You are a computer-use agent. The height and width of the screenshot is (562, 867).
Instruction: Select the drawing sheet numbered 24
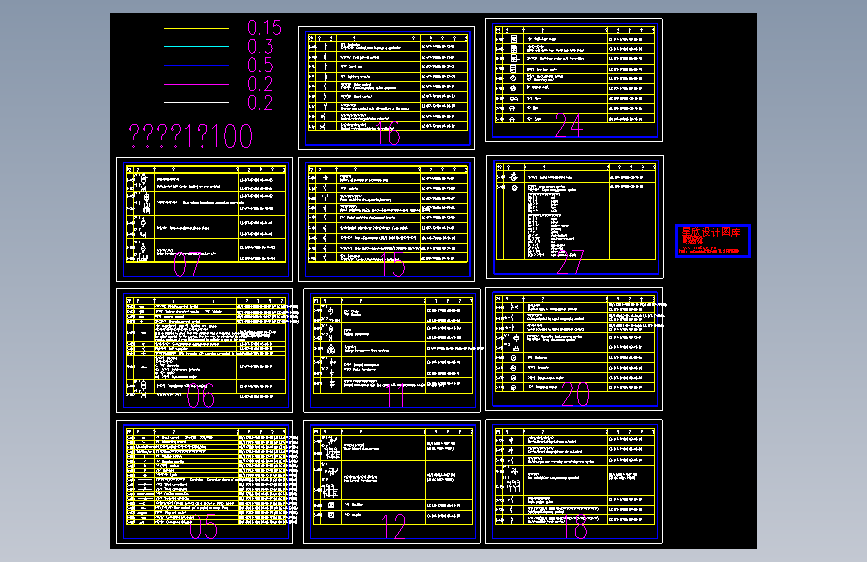tap(574, 80)
